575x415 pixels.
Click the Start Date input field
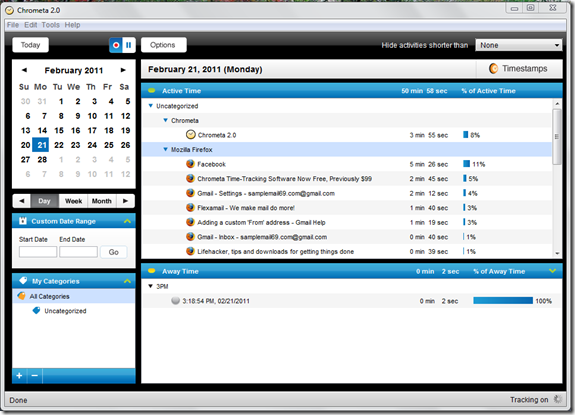click(38, 252)
